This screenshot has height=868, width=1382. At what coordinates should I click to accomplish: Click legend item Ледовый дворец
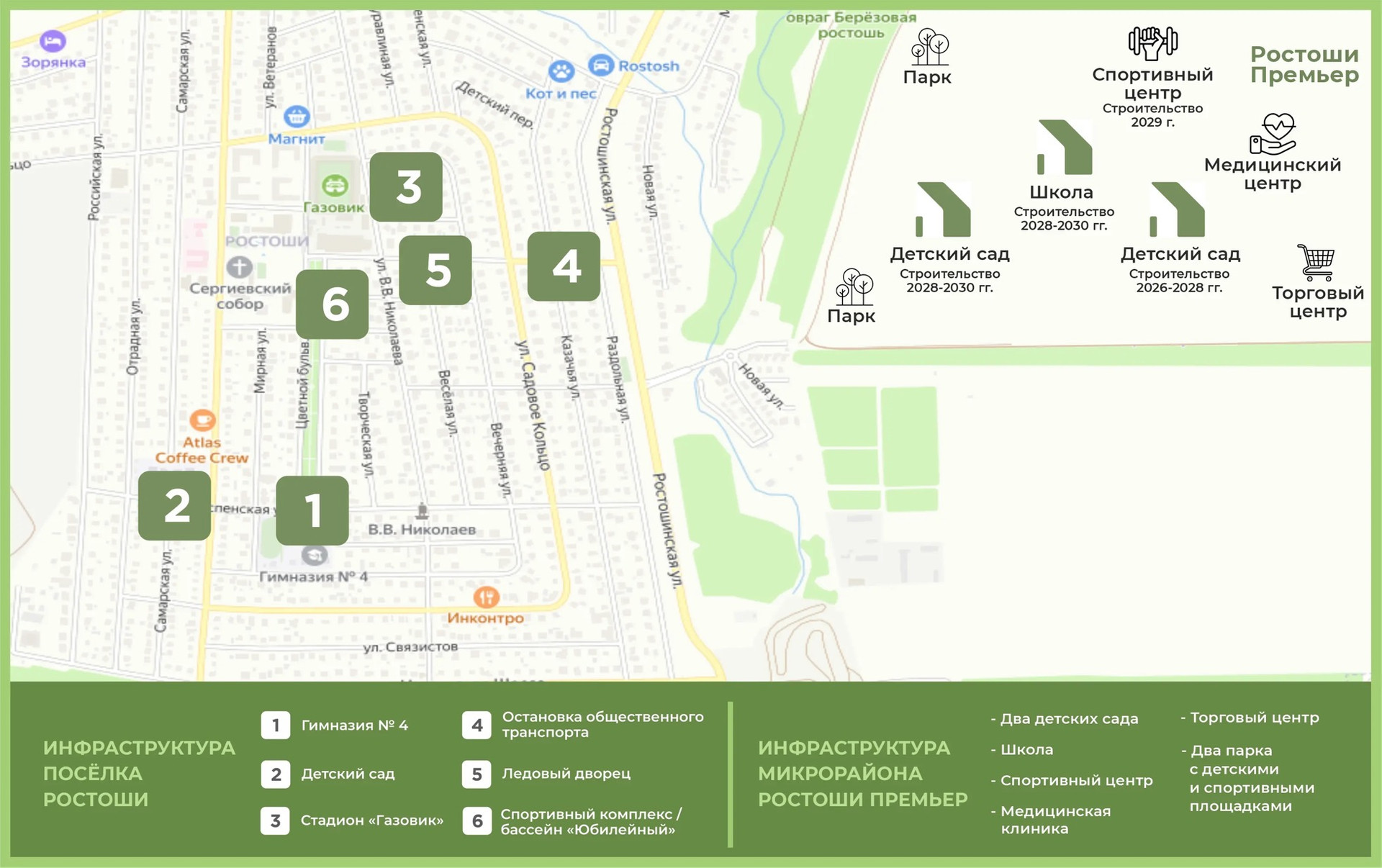pyautogui.click(x=566, y=774)
